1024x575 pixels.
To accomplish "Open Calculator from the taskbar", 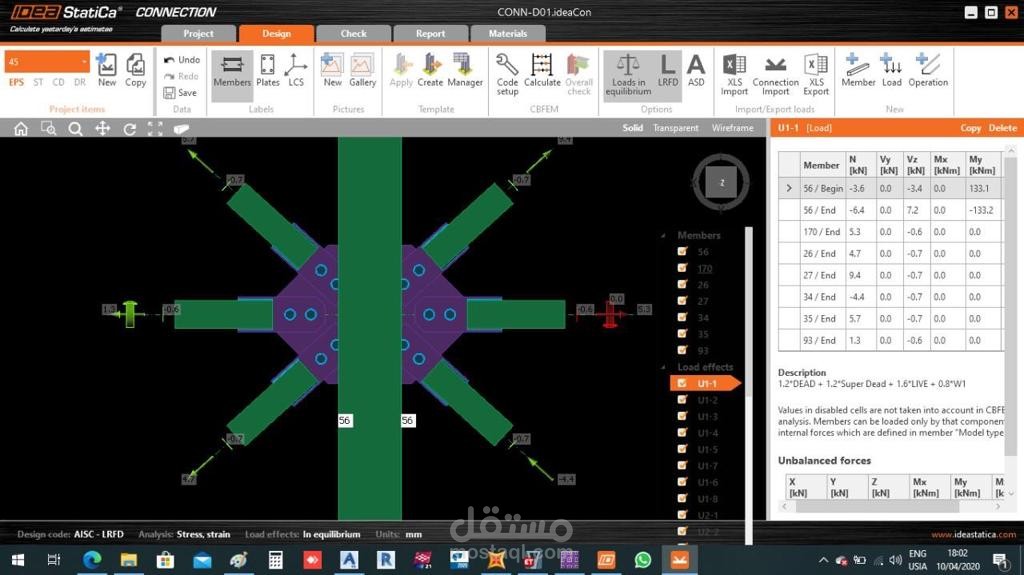I will coord(276,560).
